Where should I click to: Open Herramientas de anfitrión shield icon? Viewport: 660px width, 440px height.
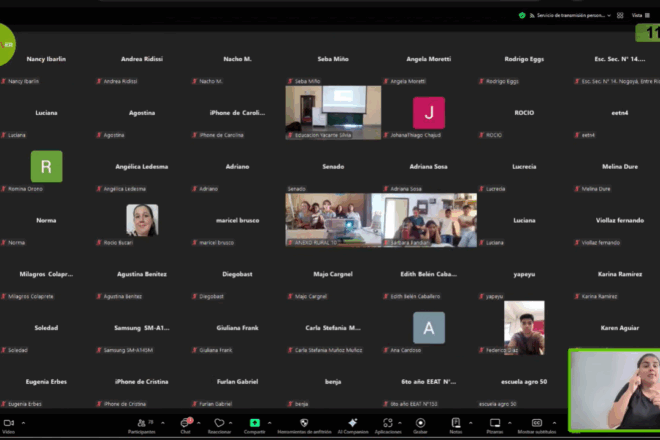pos(304,423)
